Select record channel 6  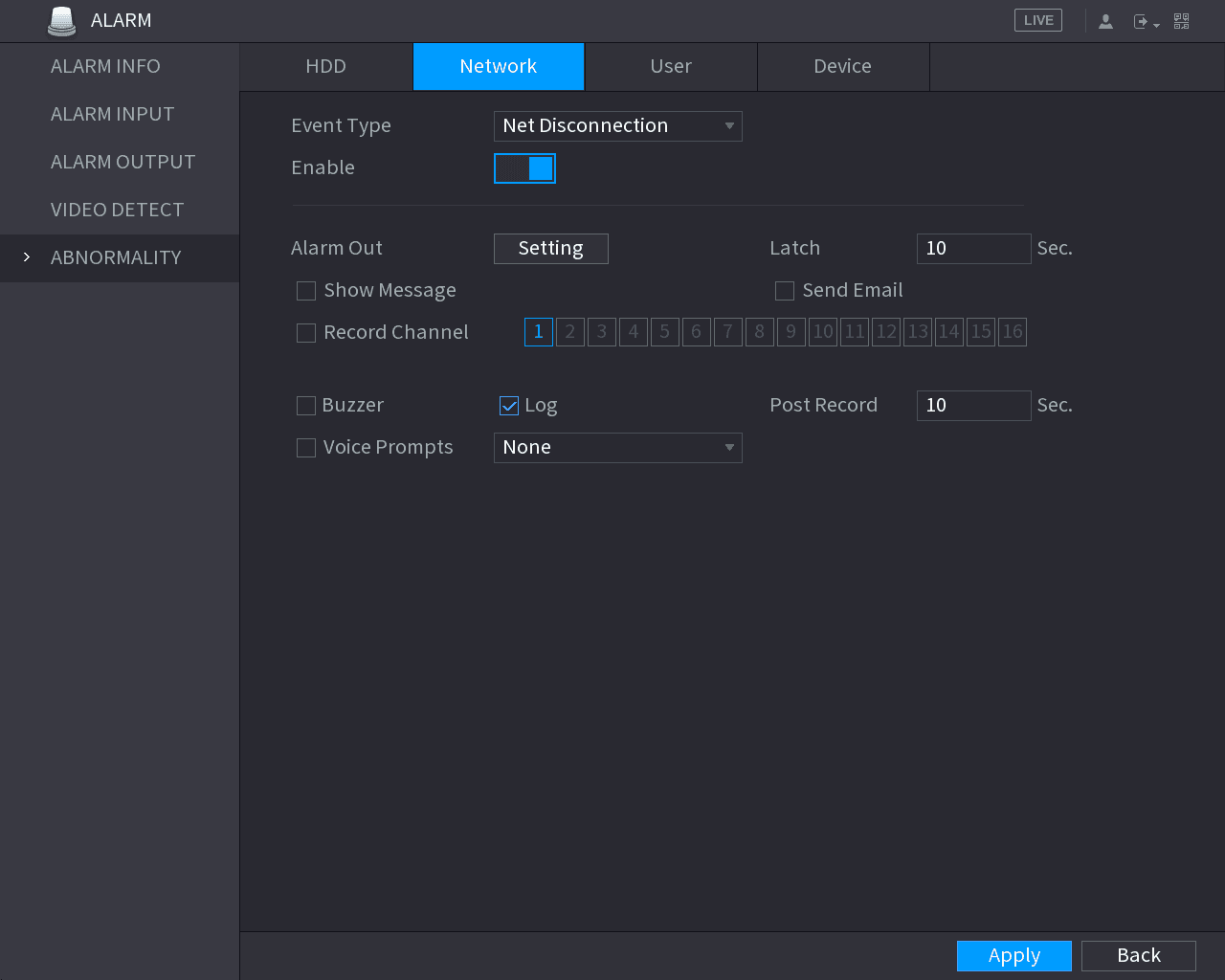697,332
